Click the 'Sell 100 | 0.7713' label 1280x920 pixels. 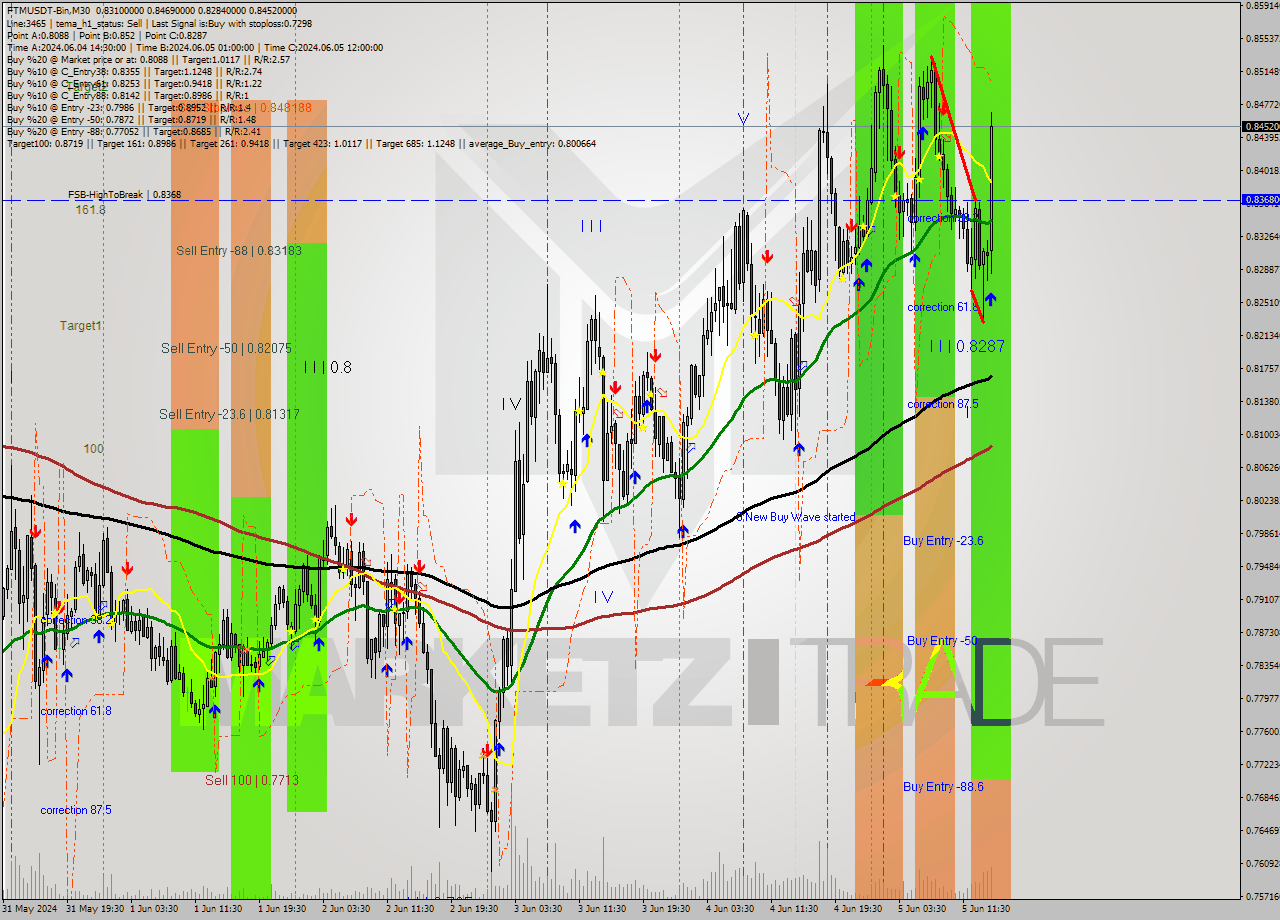(x=252, y=780)
